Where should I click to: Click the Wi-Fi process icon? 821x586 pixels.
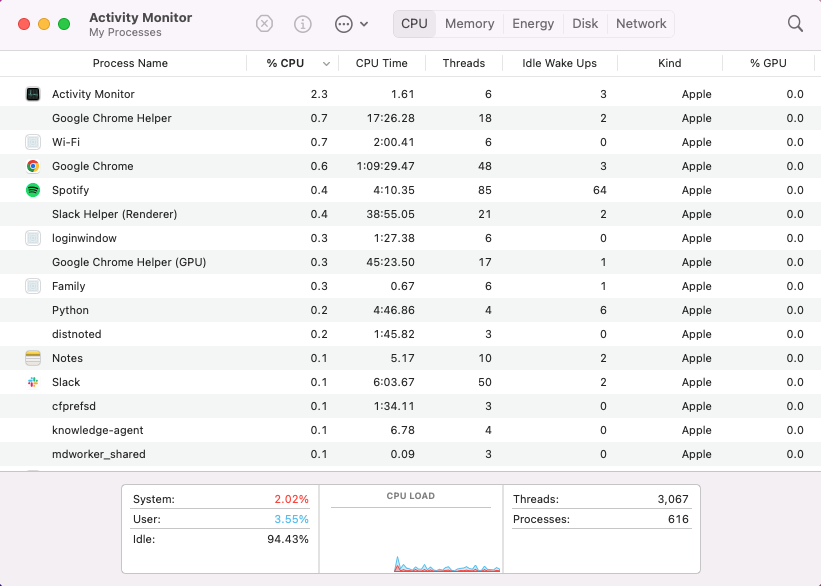33,142
